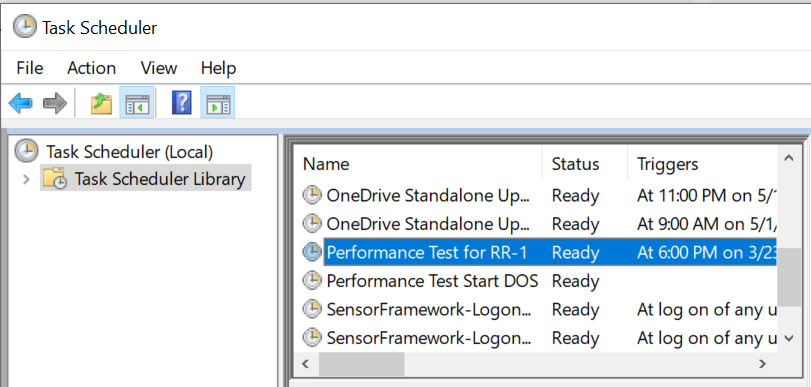Open the File menu
The image size is (811, 387).
pos(30,68)
